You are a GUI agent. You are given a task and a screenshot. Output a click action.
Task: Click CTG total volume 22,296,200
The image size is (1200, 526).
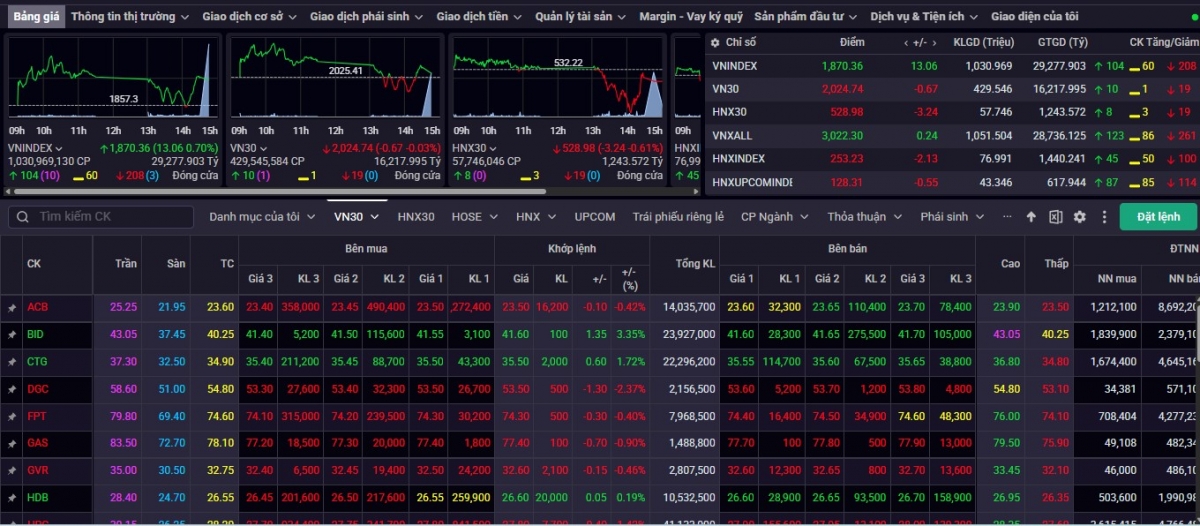tap(688, 361)
